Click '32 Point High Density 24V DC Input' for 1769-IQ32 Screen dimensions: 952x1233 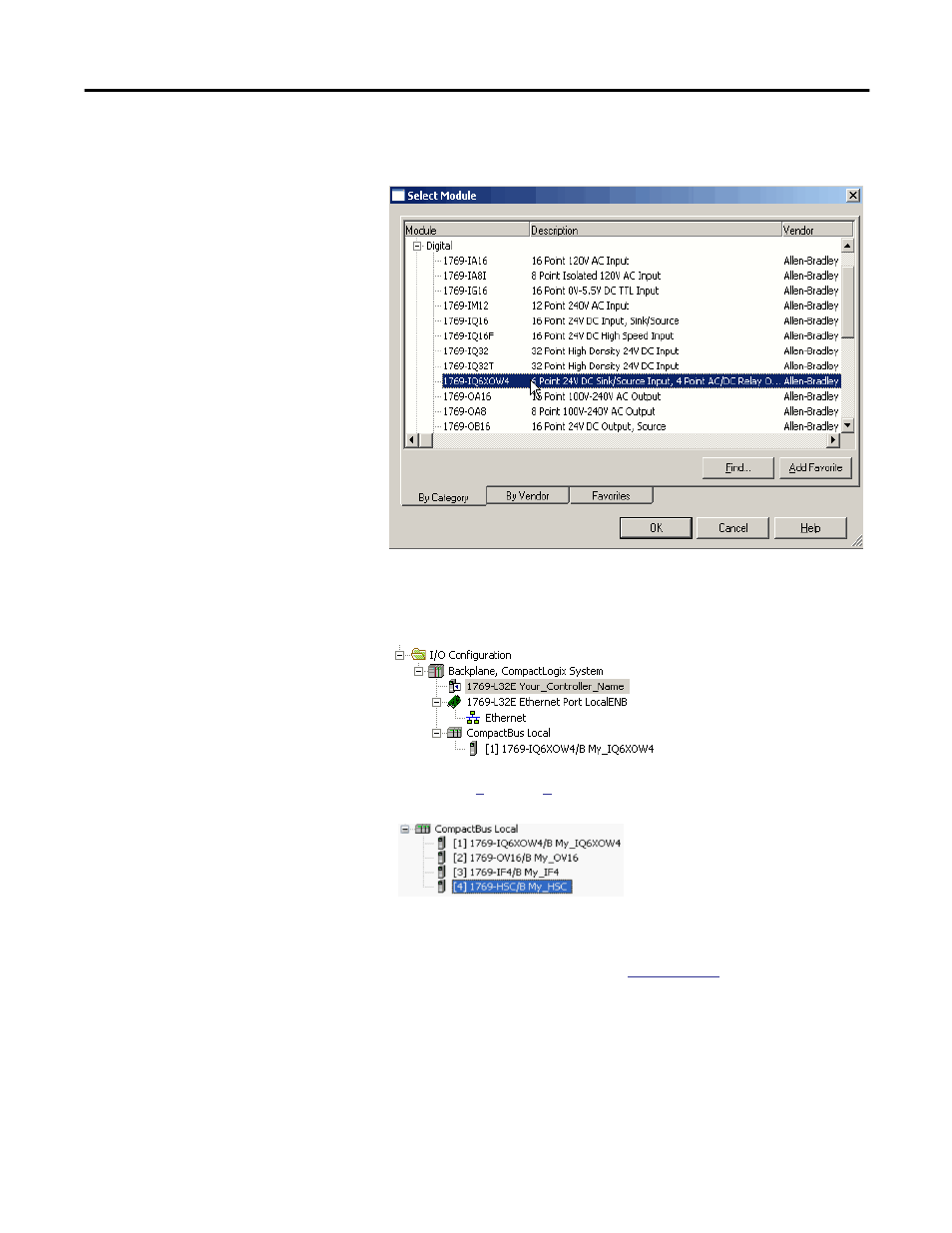[x=605, y=350]
